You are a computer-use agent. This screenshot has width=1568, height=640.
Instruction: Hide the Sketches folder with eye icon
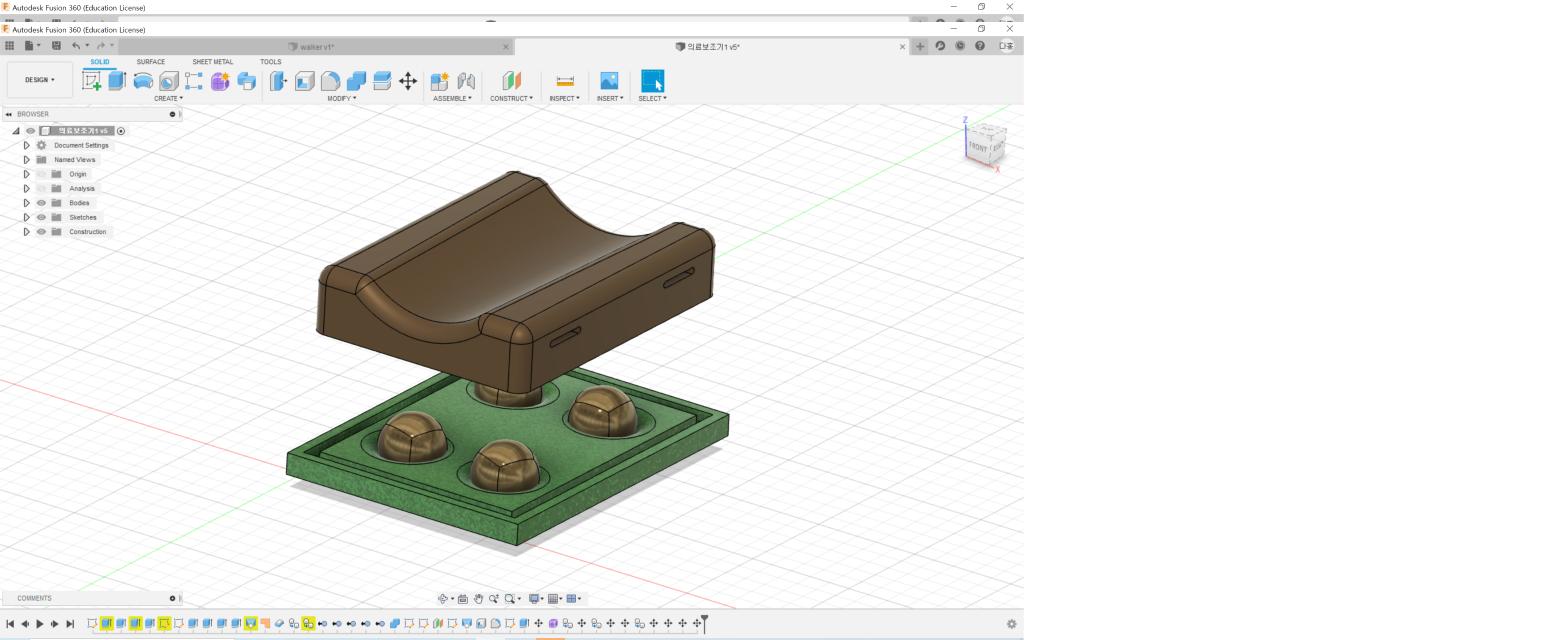(x=42, y=217)
